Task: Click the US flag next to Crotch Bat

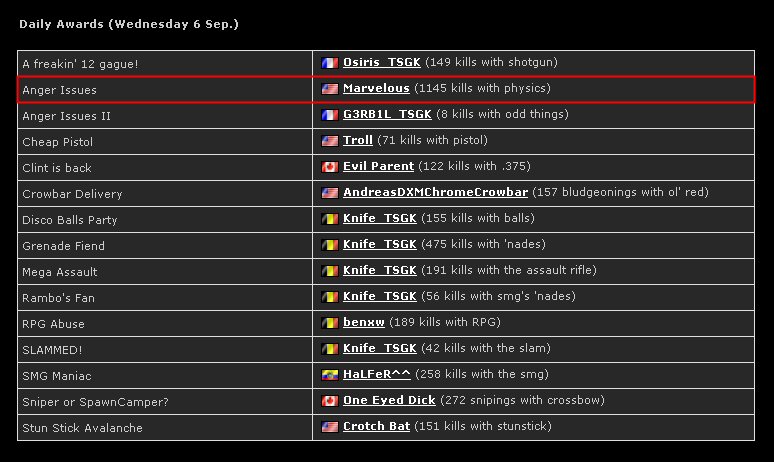Action: click(x=329, y=427)
